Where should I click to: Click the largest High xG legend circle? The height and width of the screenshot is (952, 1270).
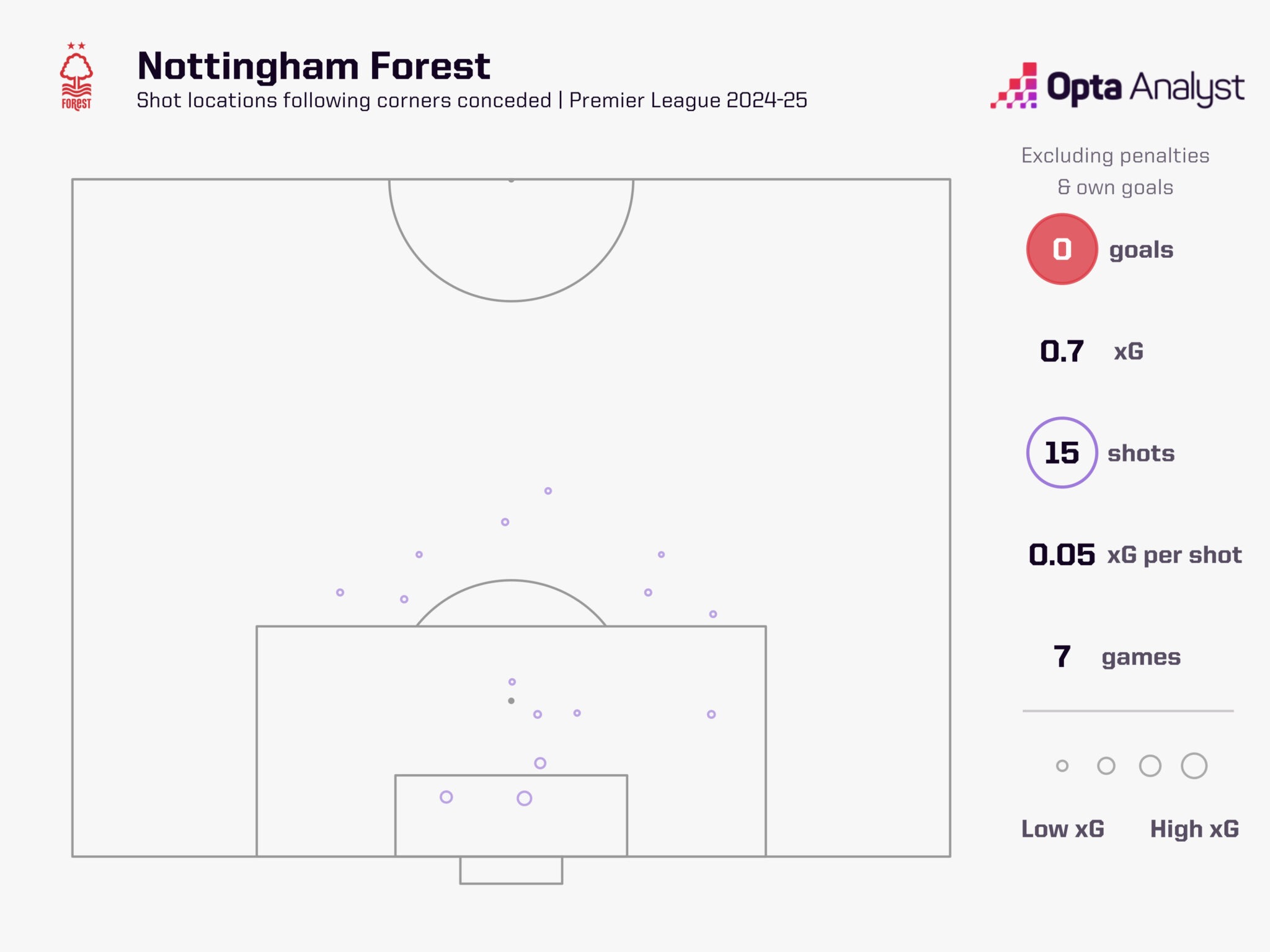[1194, 766]
